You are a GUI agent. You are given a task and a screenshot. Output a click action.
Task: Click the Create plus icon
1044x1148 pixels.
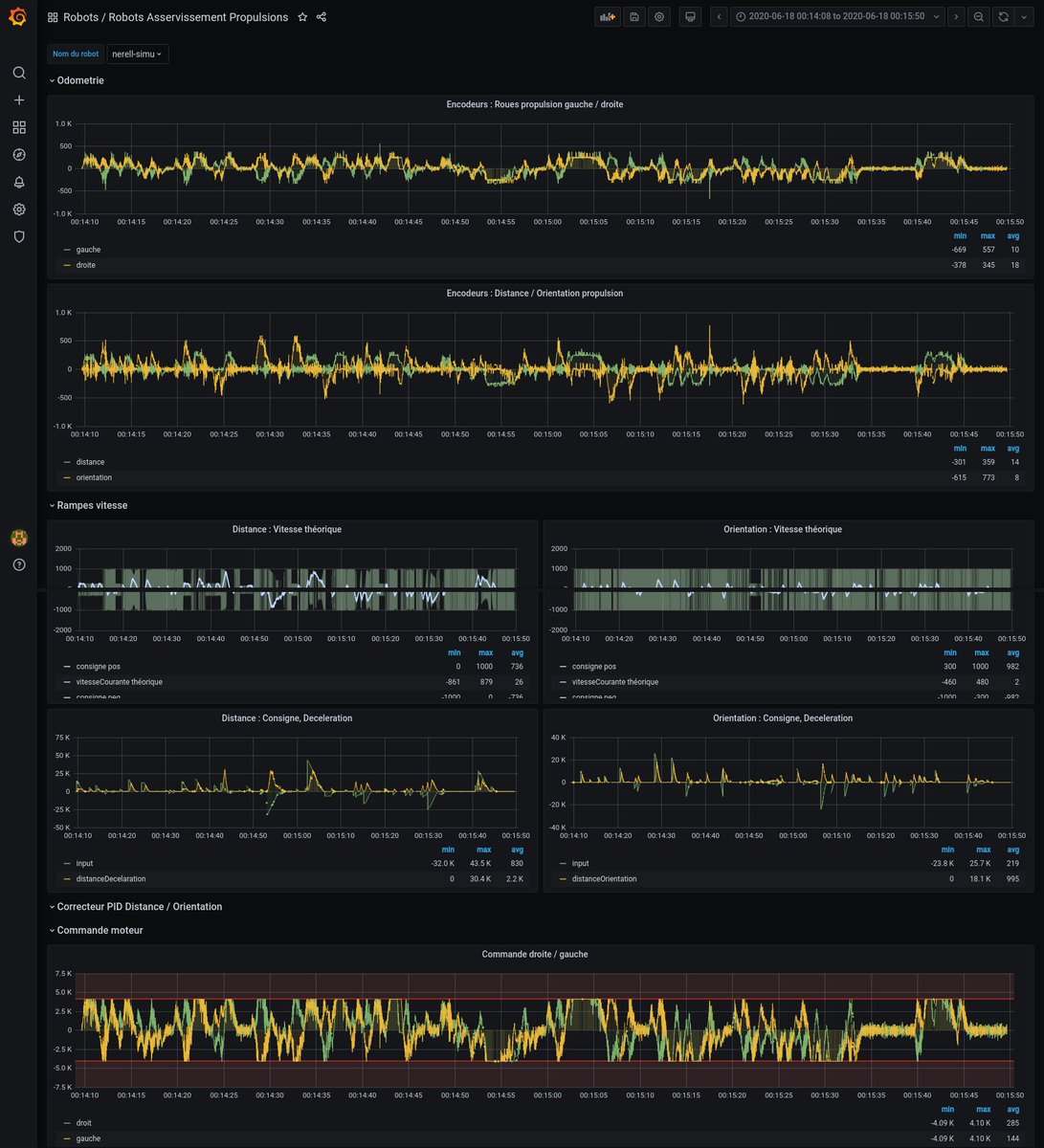pyautogui.click(x=19, y=100)
